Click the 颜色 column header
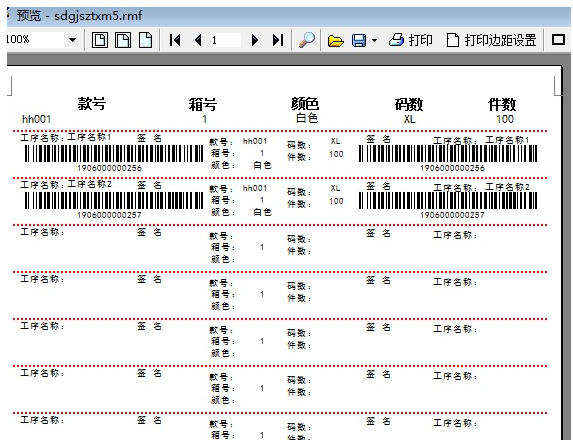 [305, 104]
